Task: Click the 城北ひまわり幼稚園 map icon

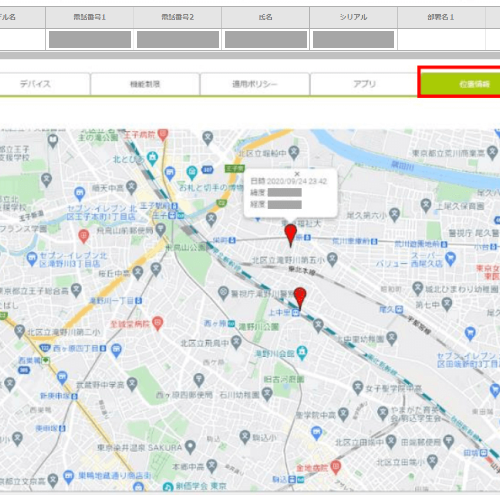Action: [x=417, y=288]
